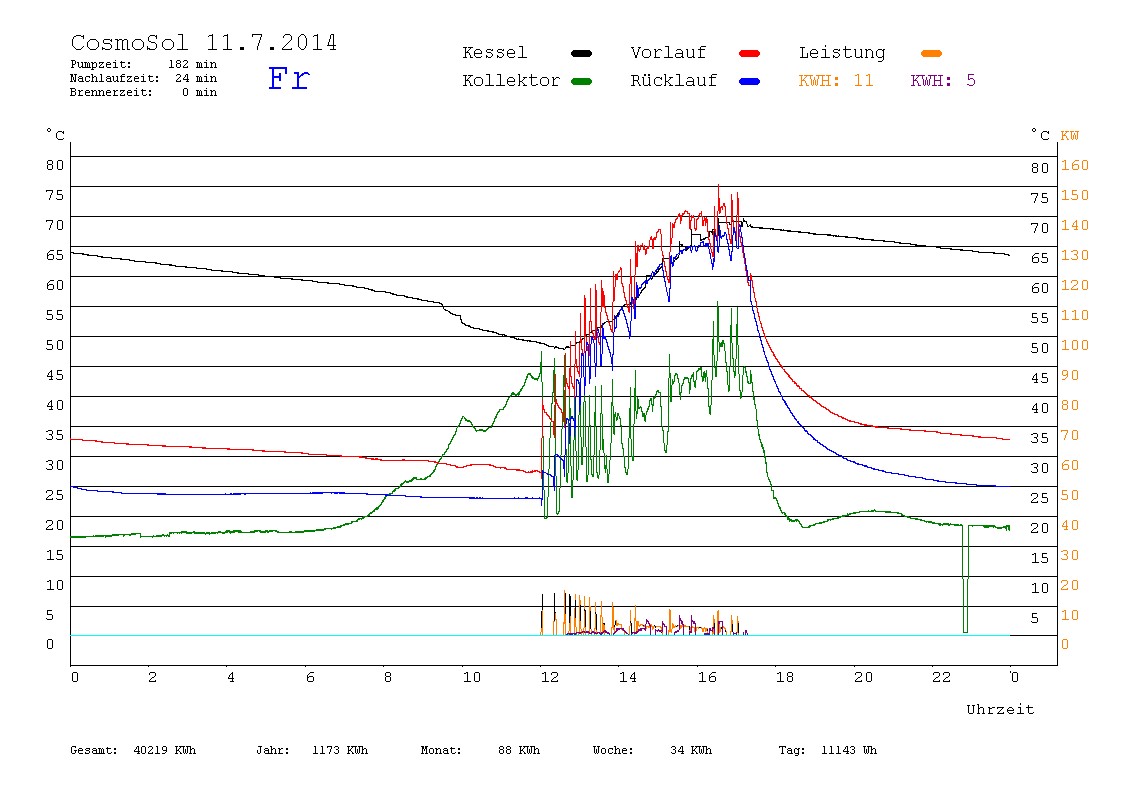Screen dimensions: 1148x812
Task: Click the "Vorlauf" legend label
Action: click(x=668, y=53)
